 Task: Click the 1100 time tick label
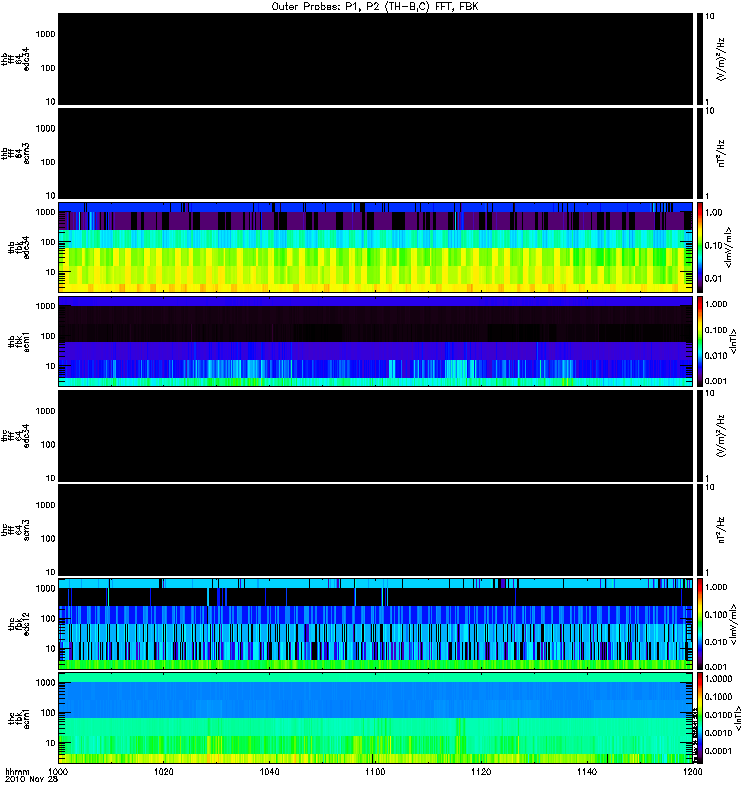pyautogui.click(x=375, y=771)
